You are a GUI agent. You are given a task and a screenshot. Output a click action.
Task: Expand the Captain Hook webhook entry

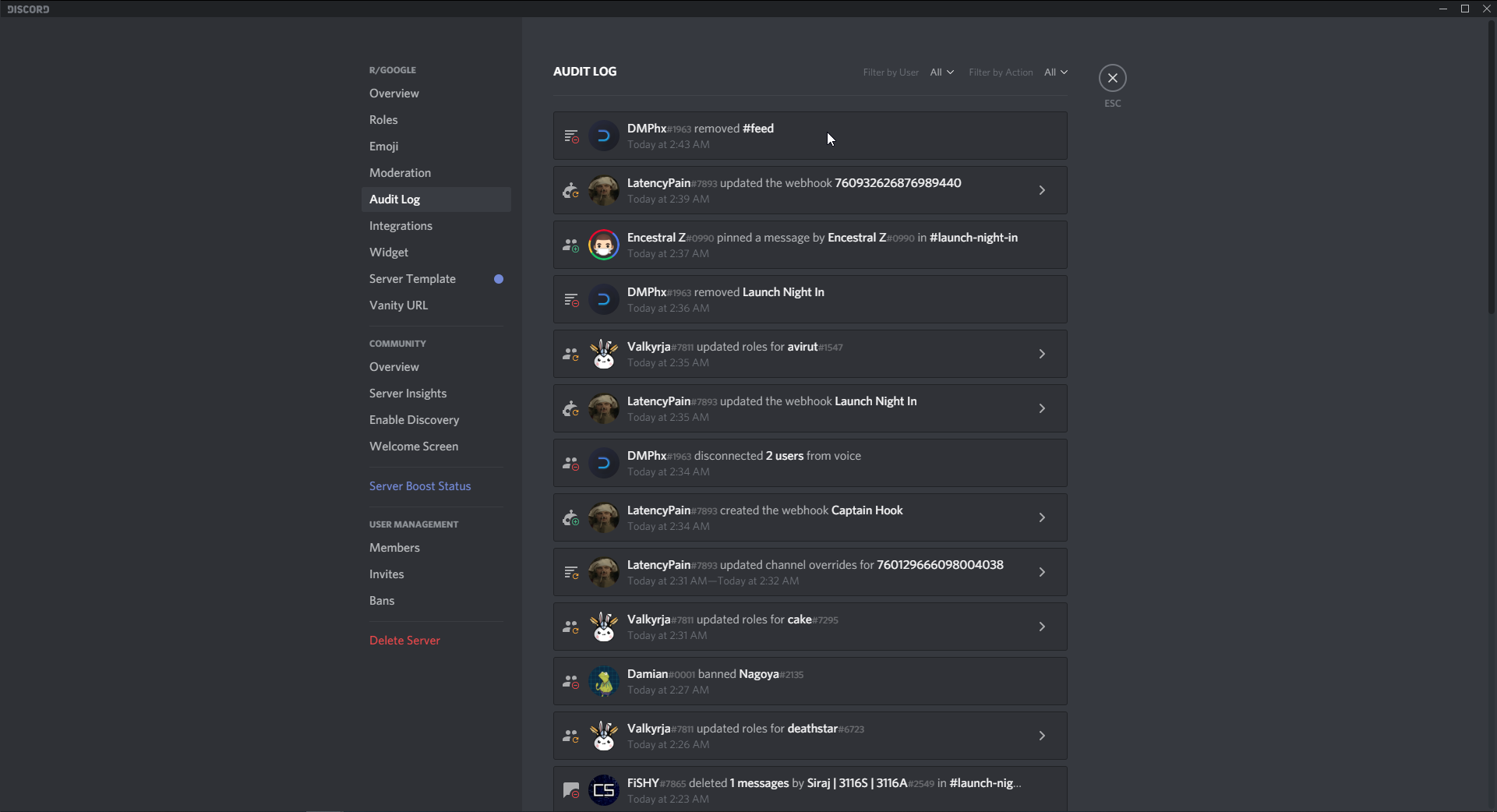1042,518
